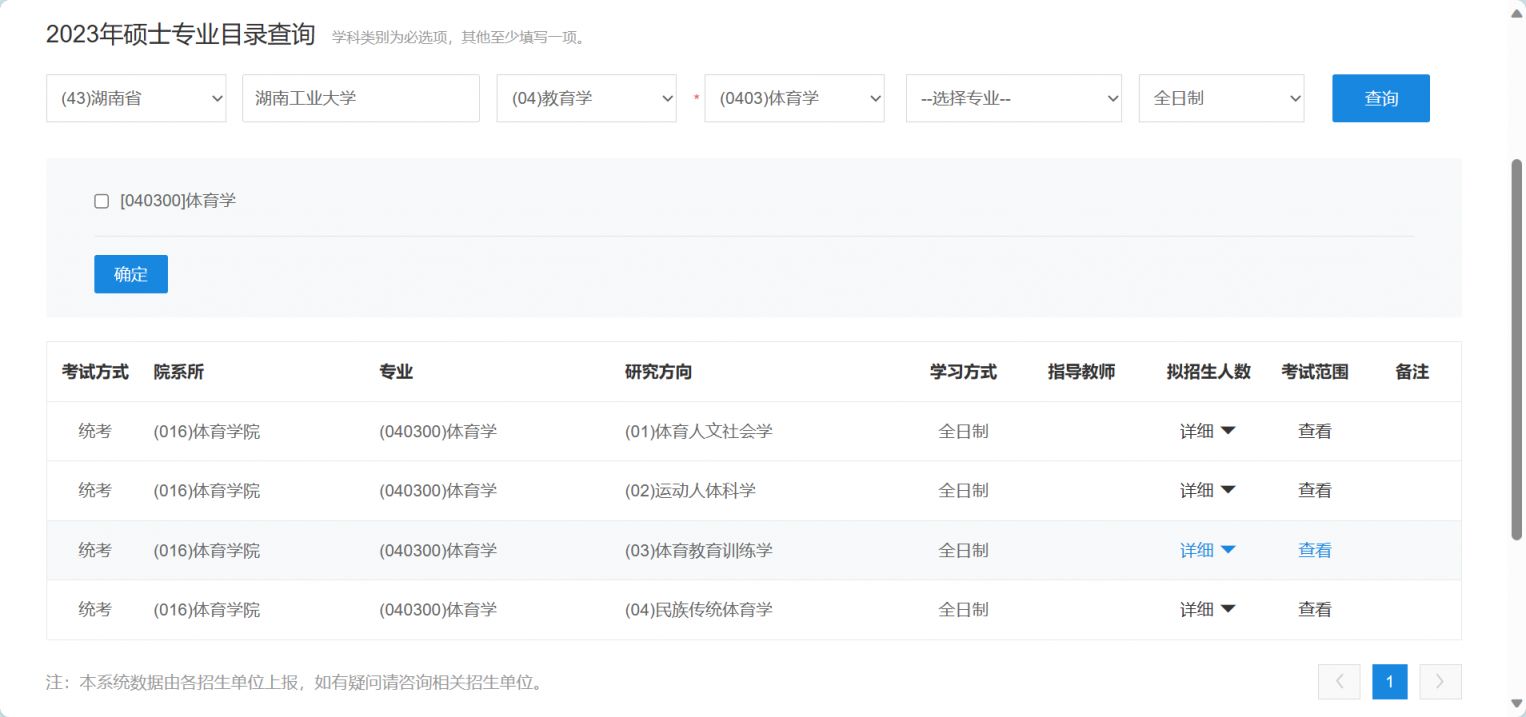Viewport: 1526px width, 717px height.
Task: Expand 详细 for (02)运动人体科学 row
Action: [x=1208, y=490]
